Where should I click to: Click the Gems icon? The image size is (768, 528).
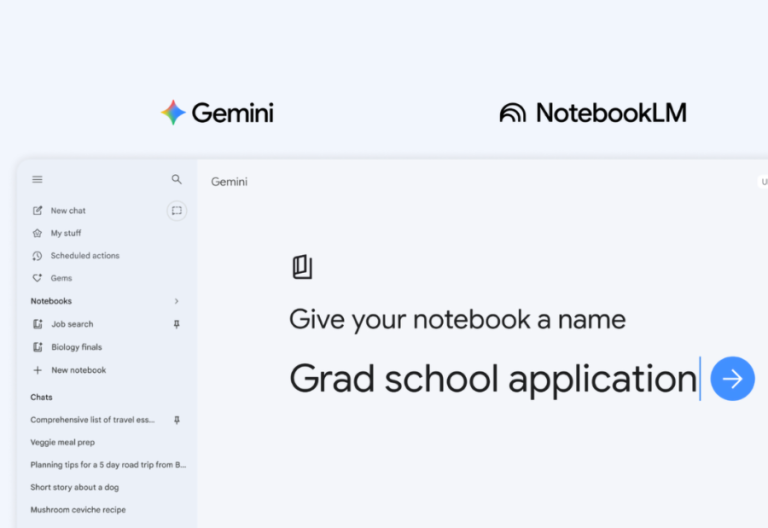point(37,278)
